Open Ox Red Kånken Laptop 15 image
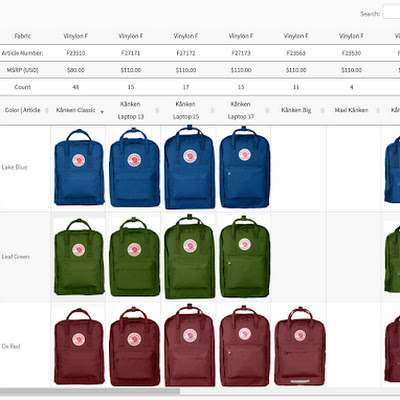 (190, 346)
